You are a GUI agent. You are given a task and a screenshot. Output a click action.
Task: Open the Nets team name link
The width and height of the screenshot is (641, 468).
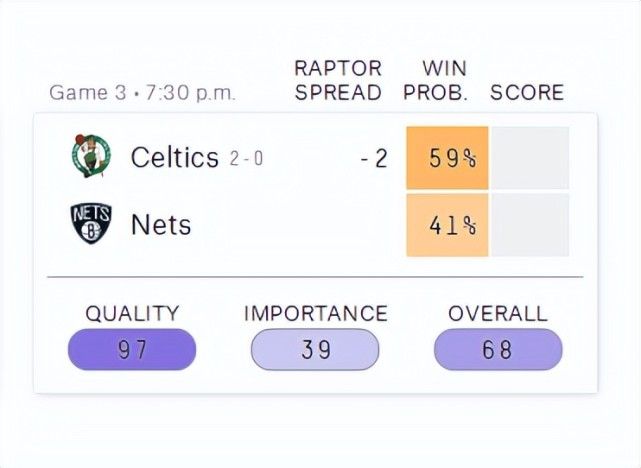coord(161,225)
